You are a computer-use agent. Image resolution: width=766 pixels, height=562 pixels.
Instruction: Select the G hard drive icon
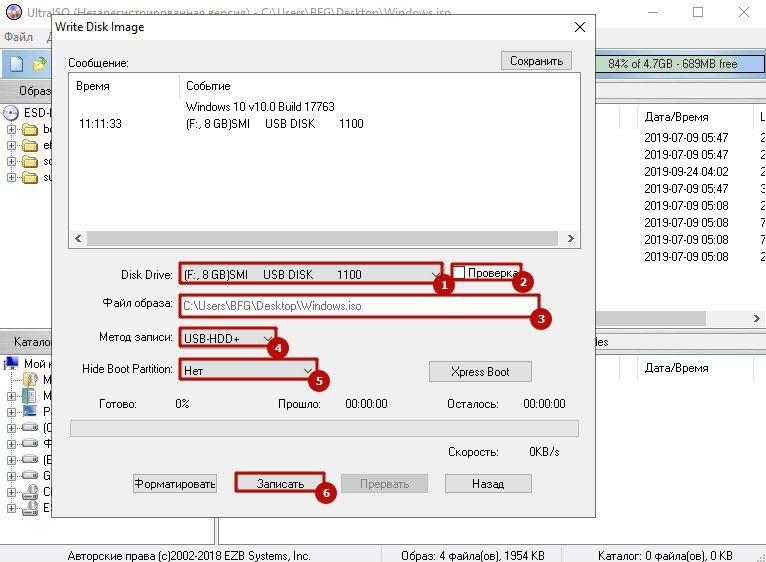30,475
